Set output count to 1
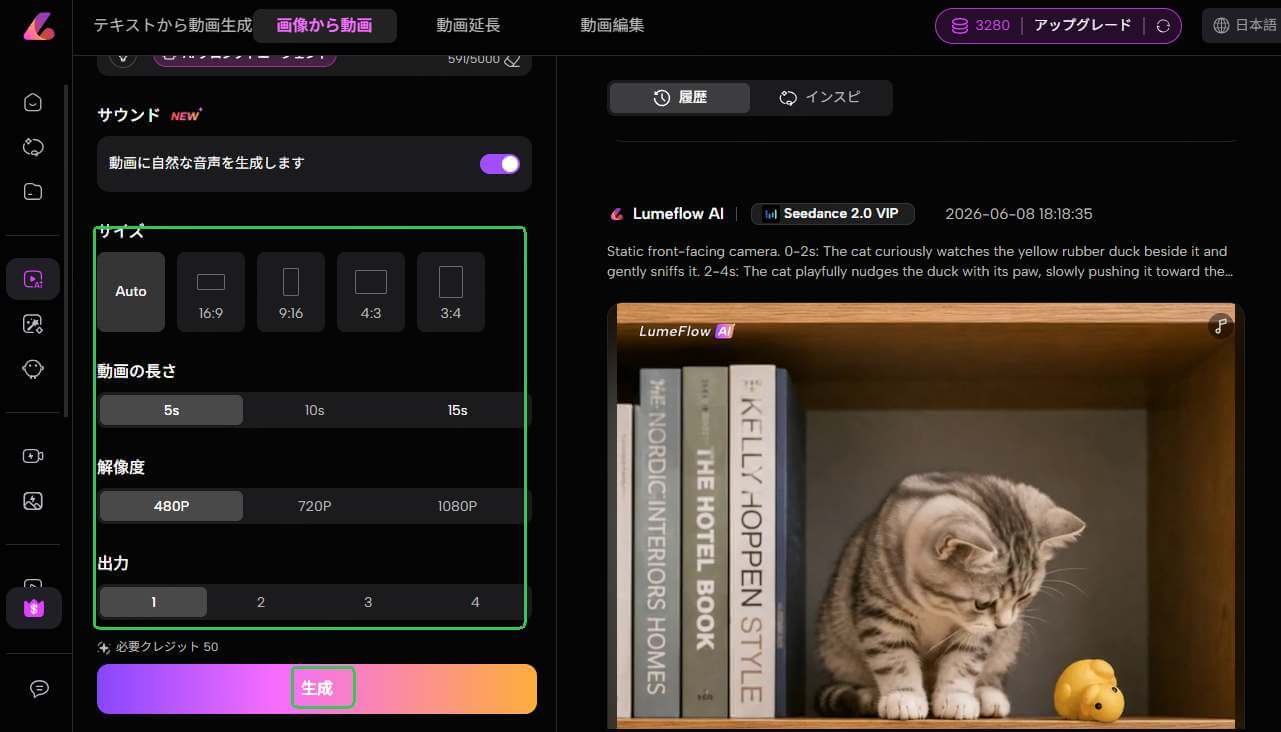The width and height of the screenshot is (1281, 732). click(x=153, y=602)
